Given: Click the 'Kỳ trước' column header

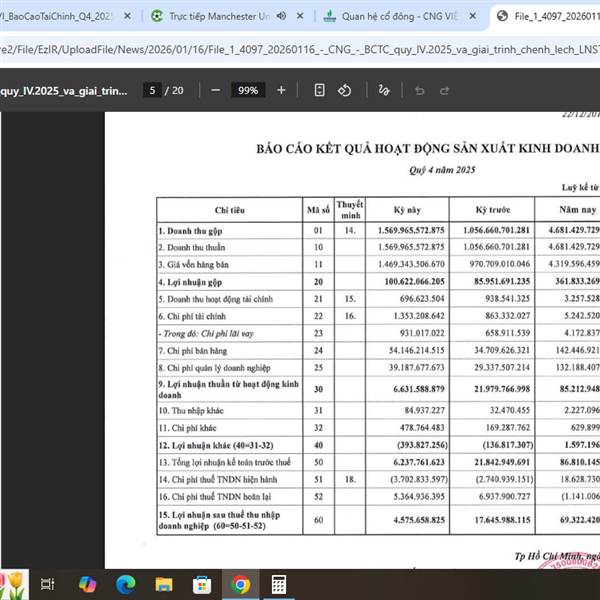Looking at the screenshot, I should pyautogui.click(x=493, y=210).
